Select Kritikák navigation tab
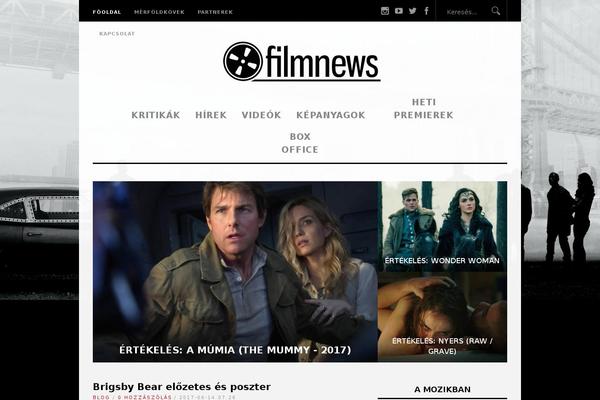This screenshot has height=400, width=600. click(x=156, y=115)
